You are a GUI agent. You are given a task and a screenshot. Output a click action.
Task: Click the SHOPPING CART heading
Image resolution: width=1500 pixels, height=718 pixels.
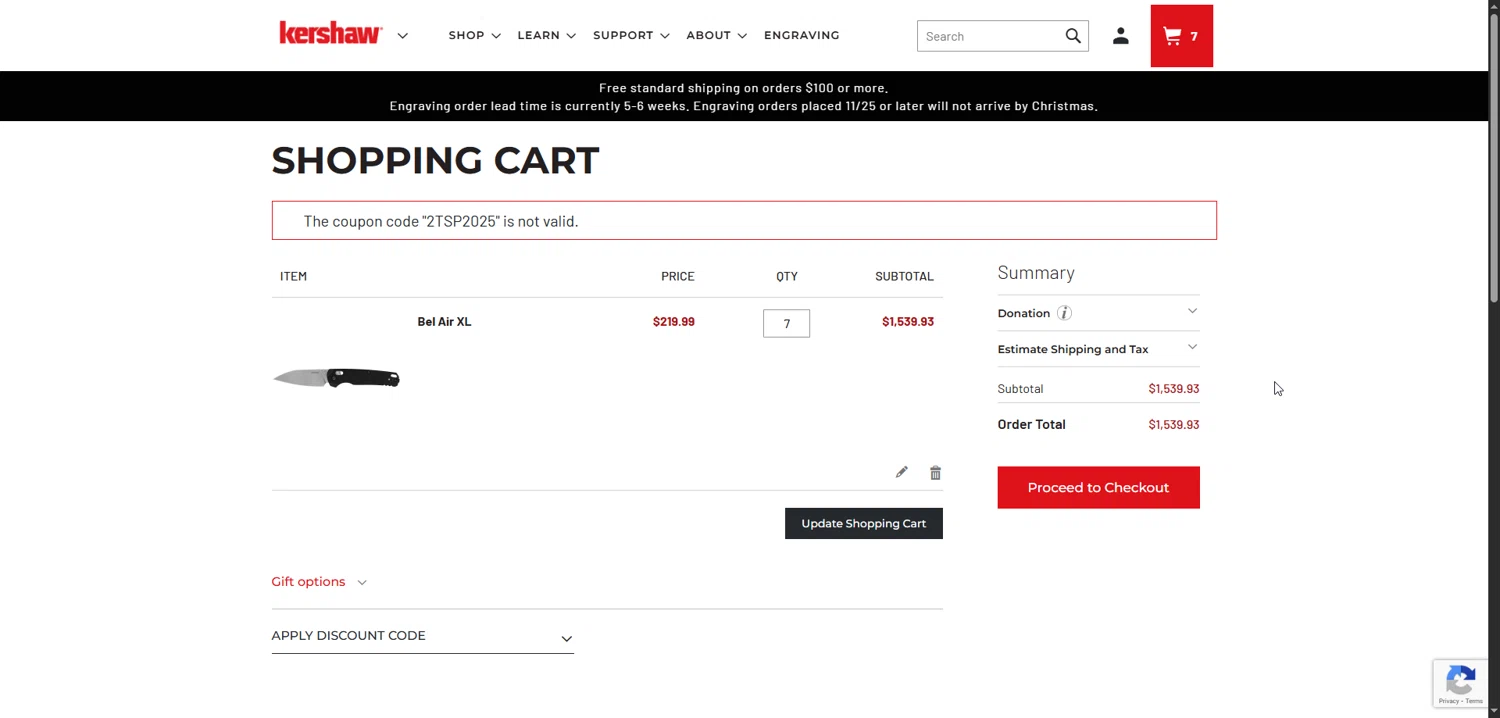(435, 160)
